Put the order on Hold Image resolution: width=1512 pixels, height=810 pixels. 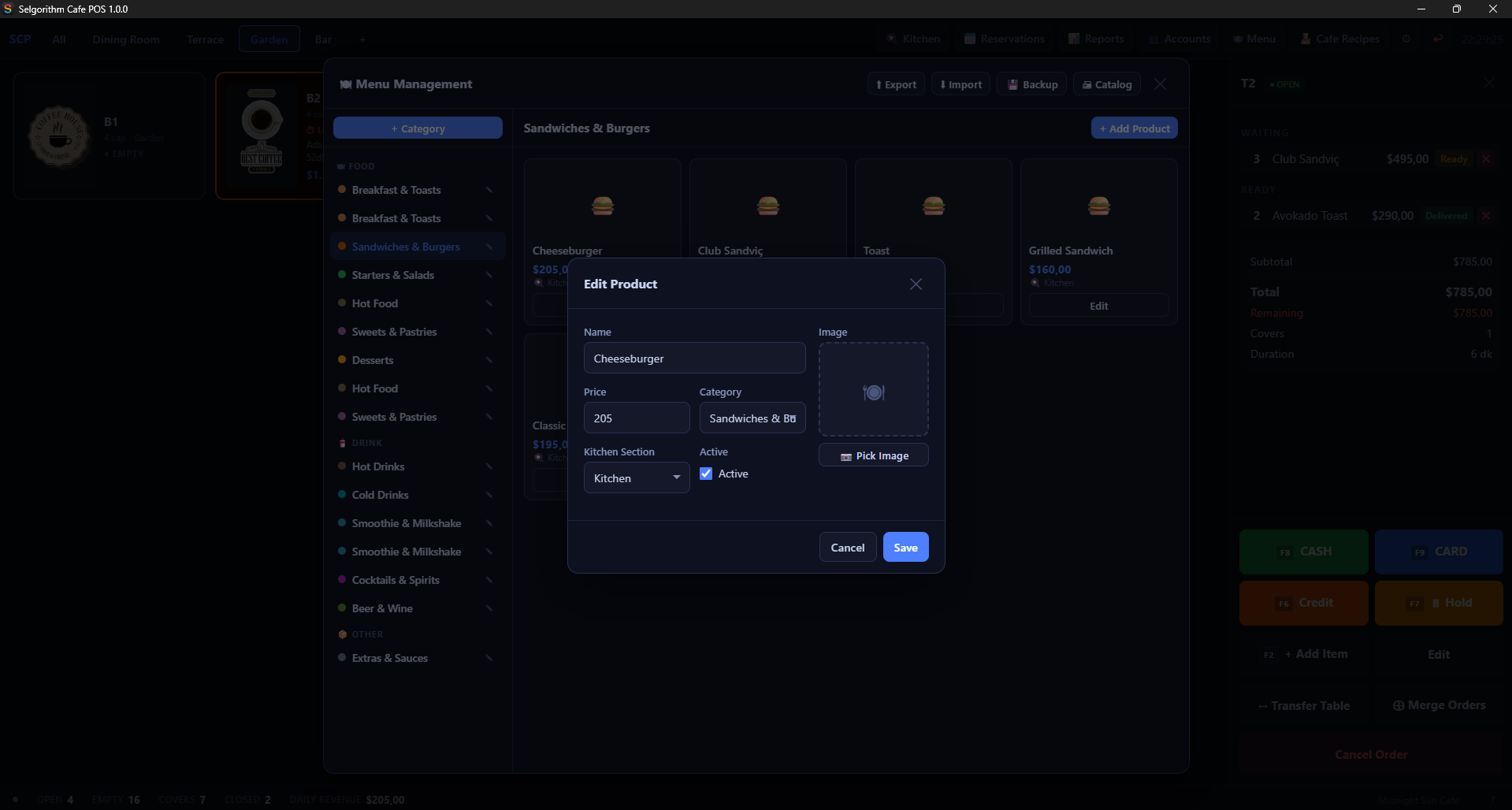pyautogui.click(x=1439, y=603)
